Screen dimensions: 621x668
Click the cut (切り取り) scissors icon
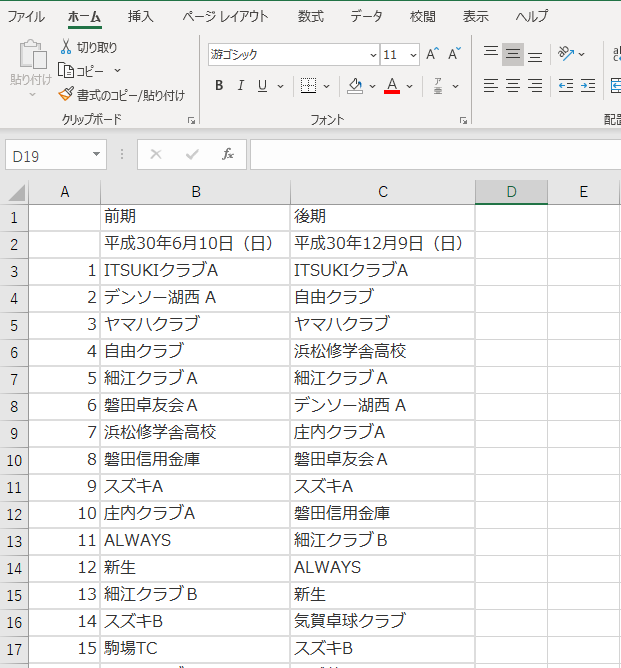pyautogui.click(x=66, y=47)
